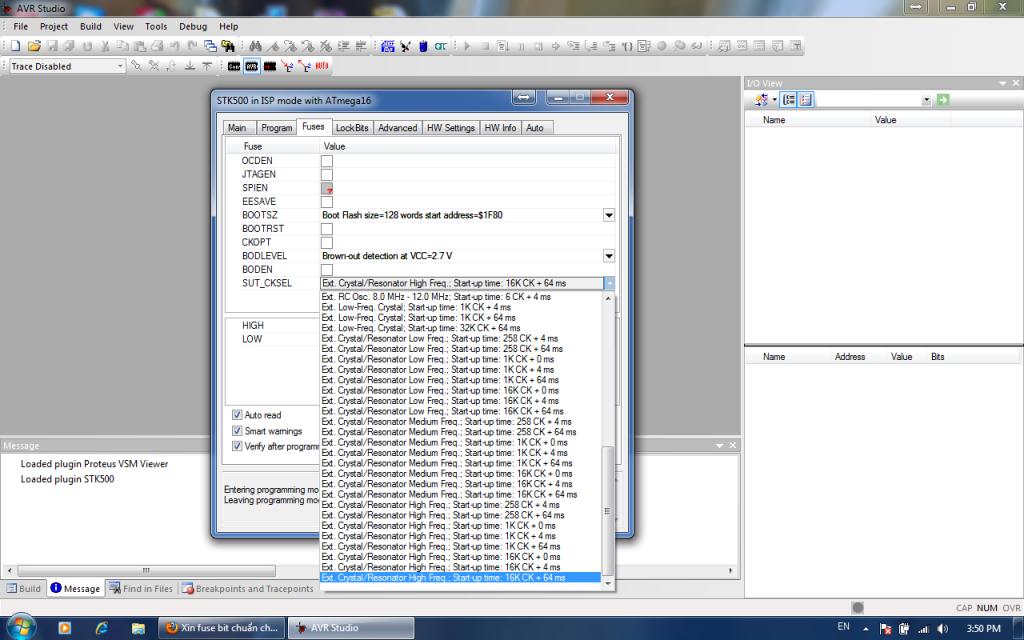Uncheck the Smart warnings option
This screenshot has width=1024, height=640.
237,431
